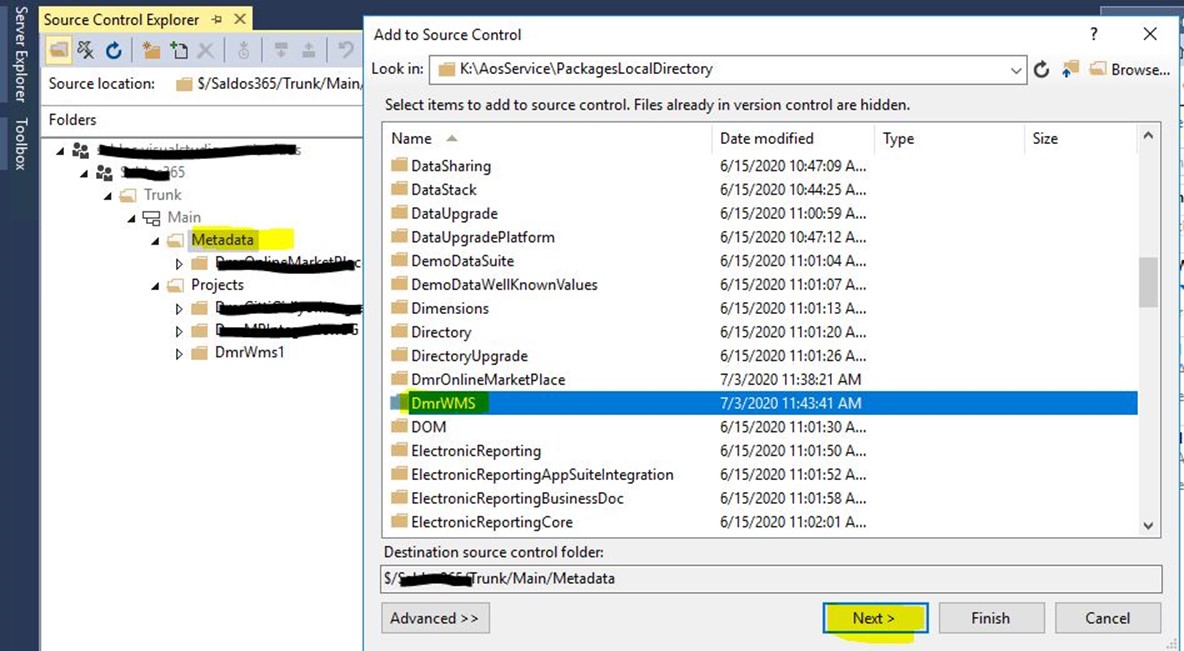Open the Server Explorer side tab
This screenshot has width=1184, height=651.
tap(20, 53)
